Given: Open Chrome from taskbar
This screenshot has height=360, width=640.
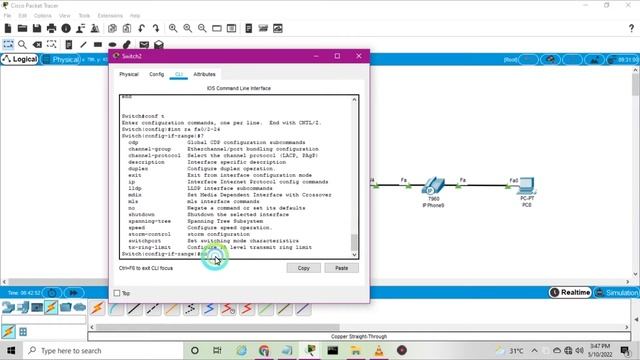Looking at the screenshot, I should tap(264, 351).
